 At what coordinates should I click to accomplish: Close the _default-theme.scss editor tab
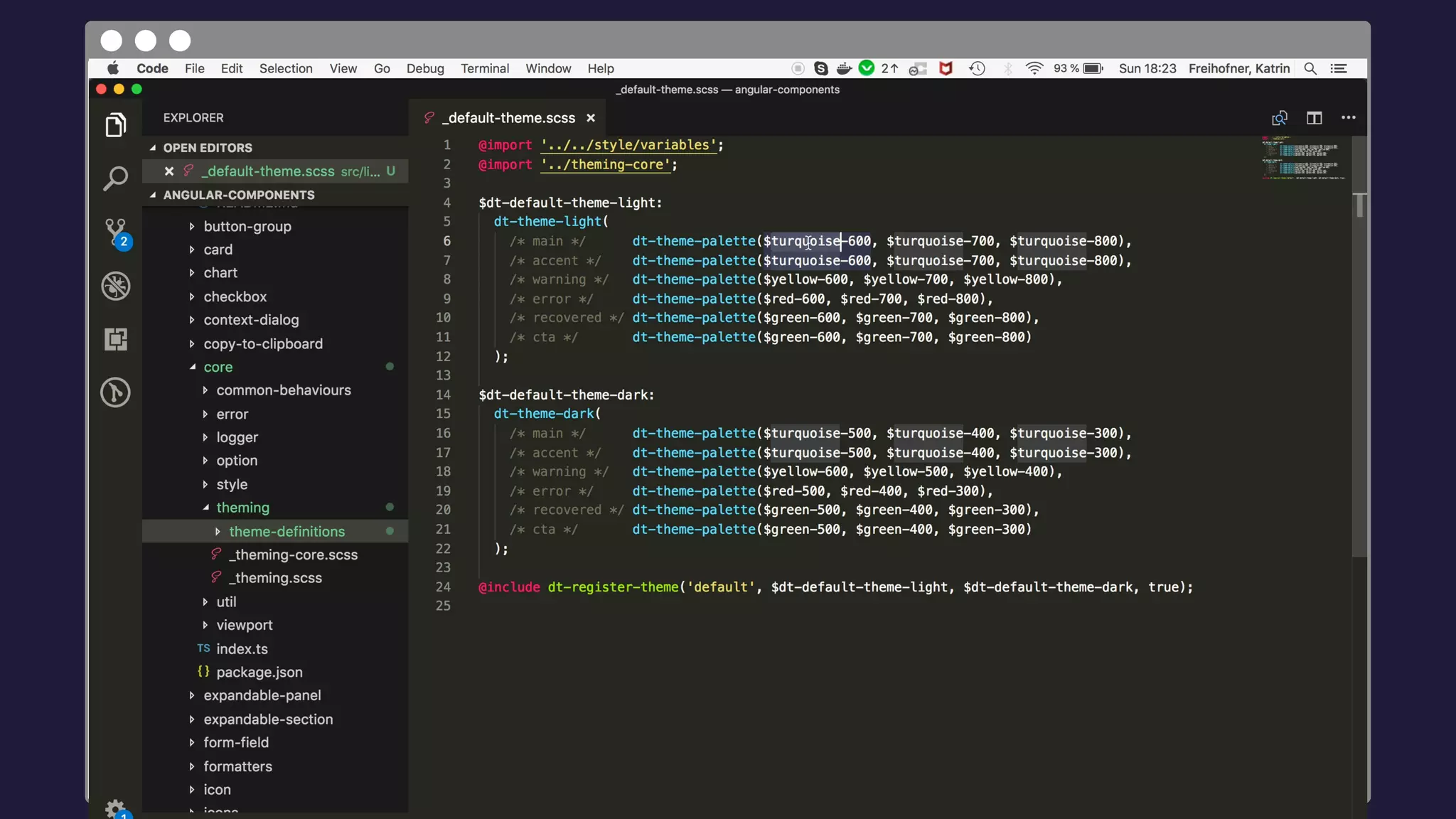click(x=590, y=118)
